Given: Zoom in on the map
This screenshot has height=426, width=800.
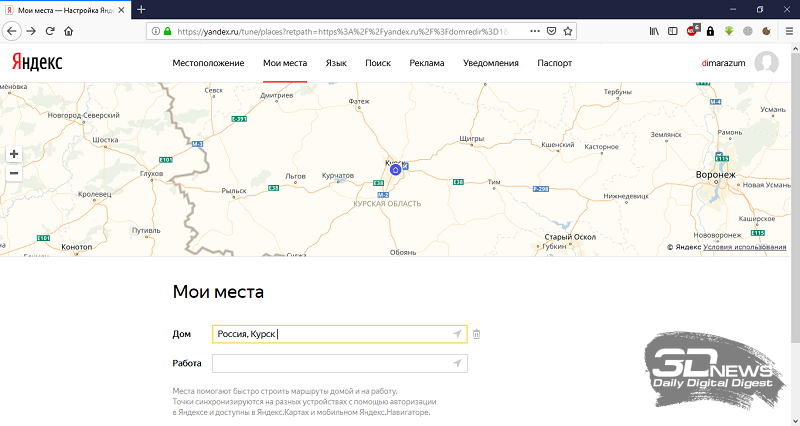Looking at the screenshot, I should (14, 154).
